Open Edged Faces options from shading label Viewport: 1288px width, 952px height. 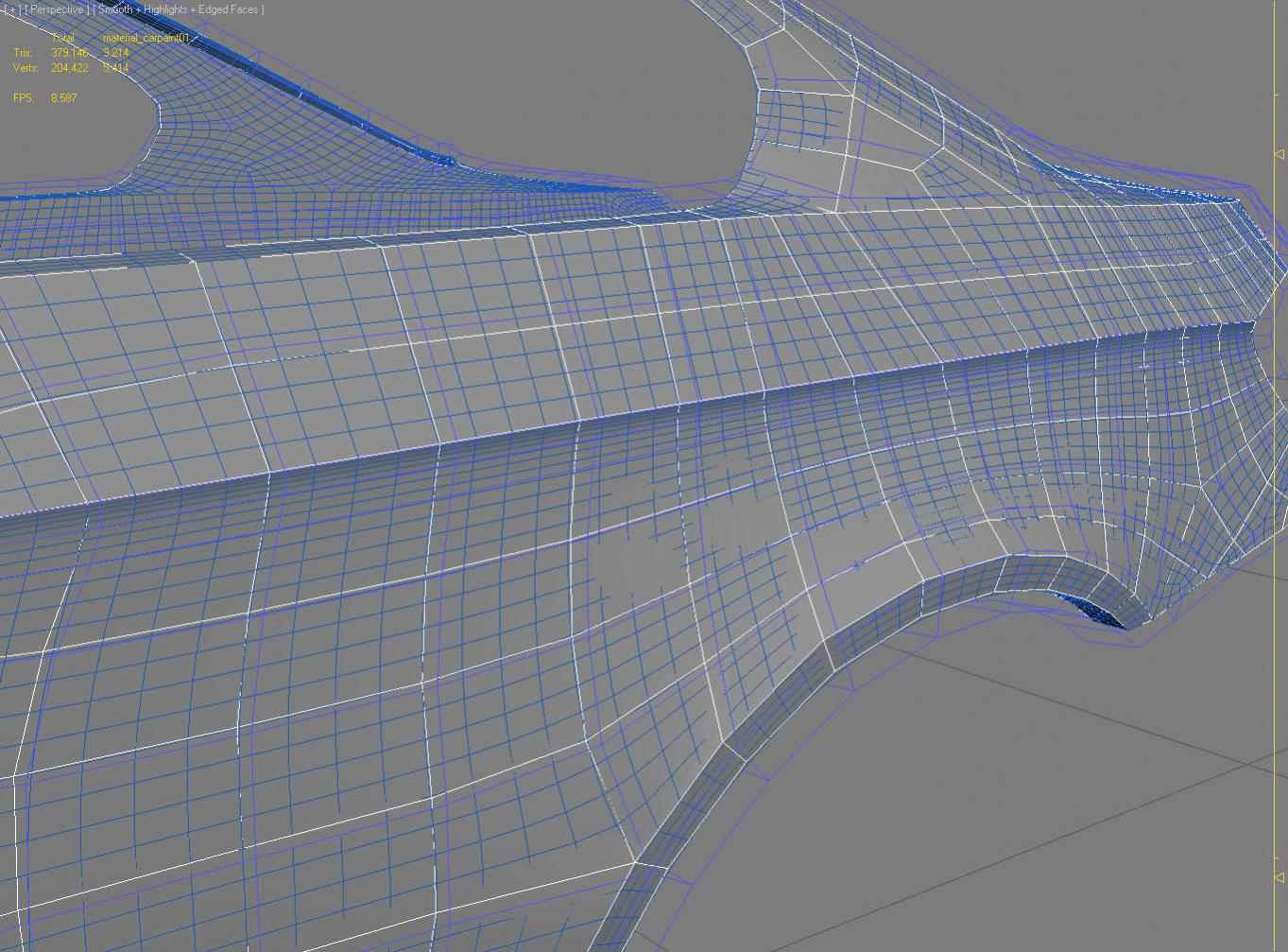230,9
